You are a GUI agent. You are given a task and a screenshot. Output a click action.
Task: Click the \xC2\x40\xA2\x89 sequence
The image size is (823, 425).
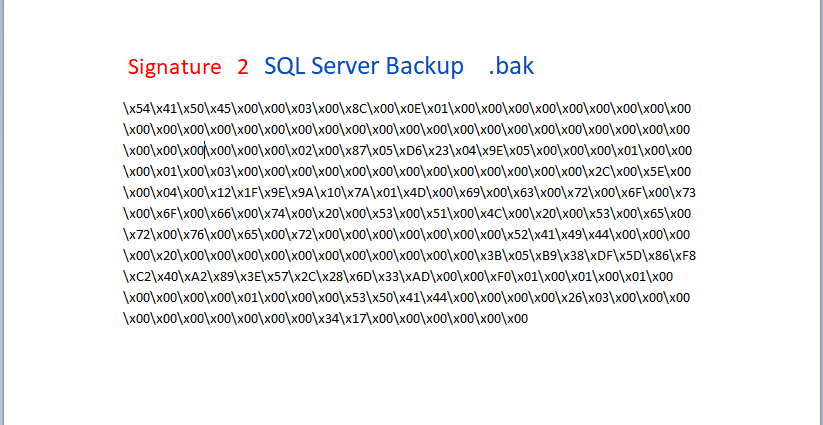[x=177, y=277]
